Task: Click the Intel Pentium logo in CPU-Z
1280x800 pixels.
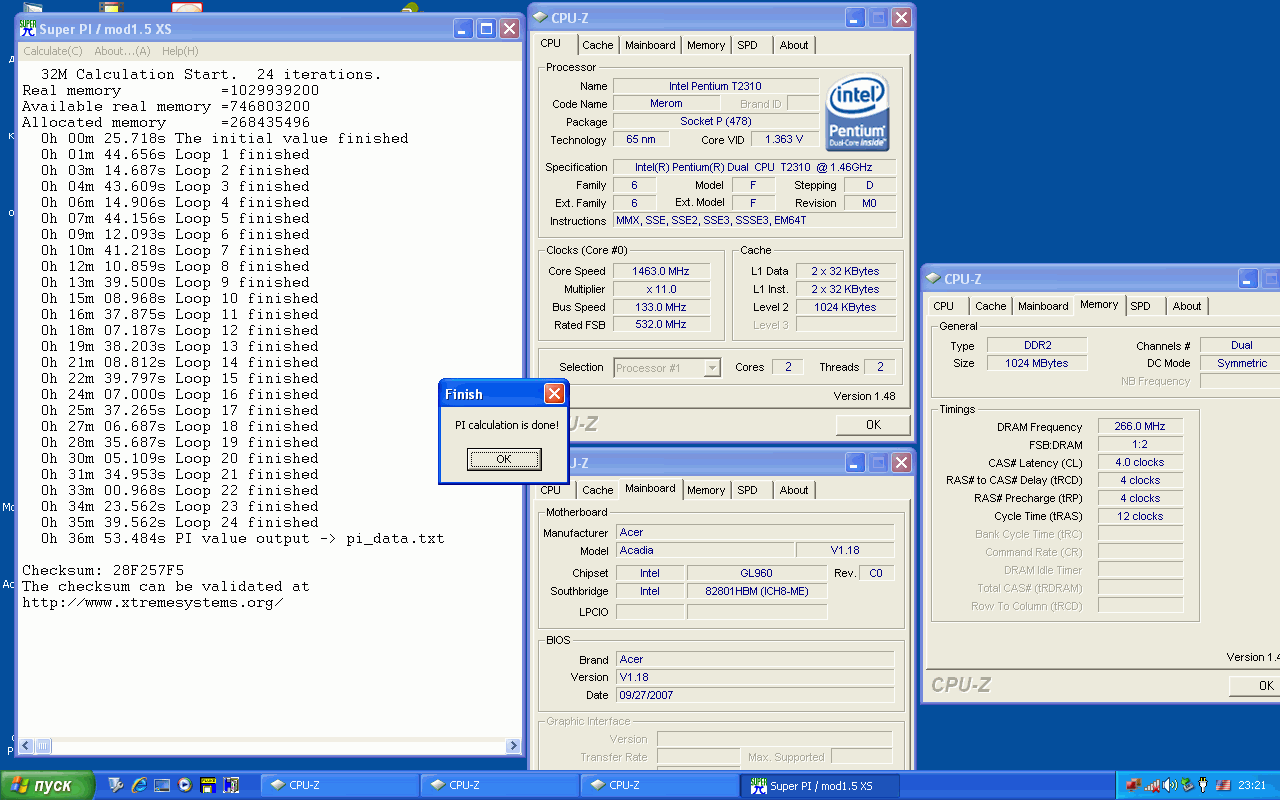Action: point(858,112)
